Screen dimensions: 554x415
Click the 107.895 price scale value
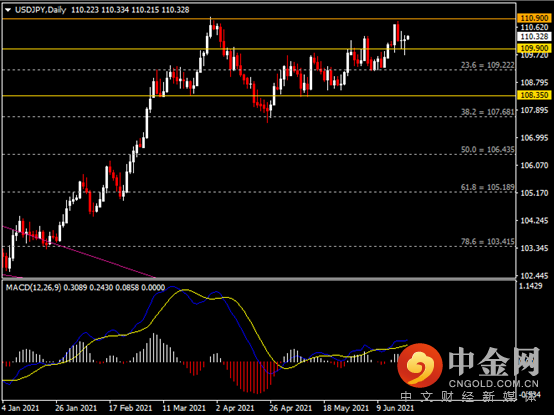[x=534, y=110]
